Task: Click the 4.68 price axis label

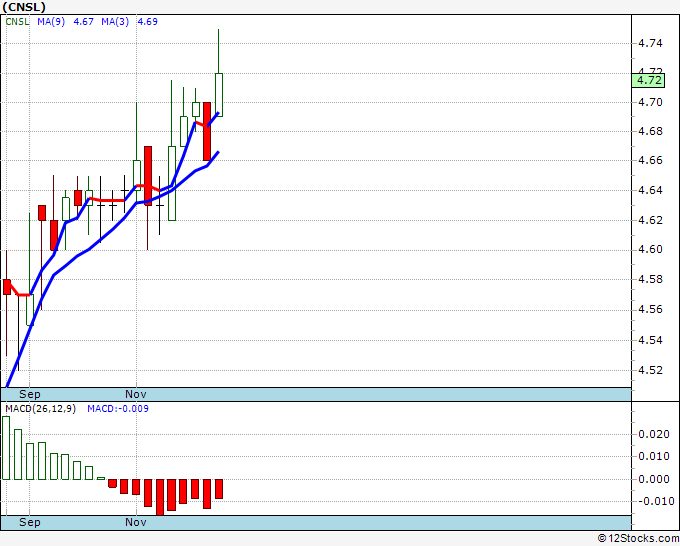Action: click(x=651, y=131)
